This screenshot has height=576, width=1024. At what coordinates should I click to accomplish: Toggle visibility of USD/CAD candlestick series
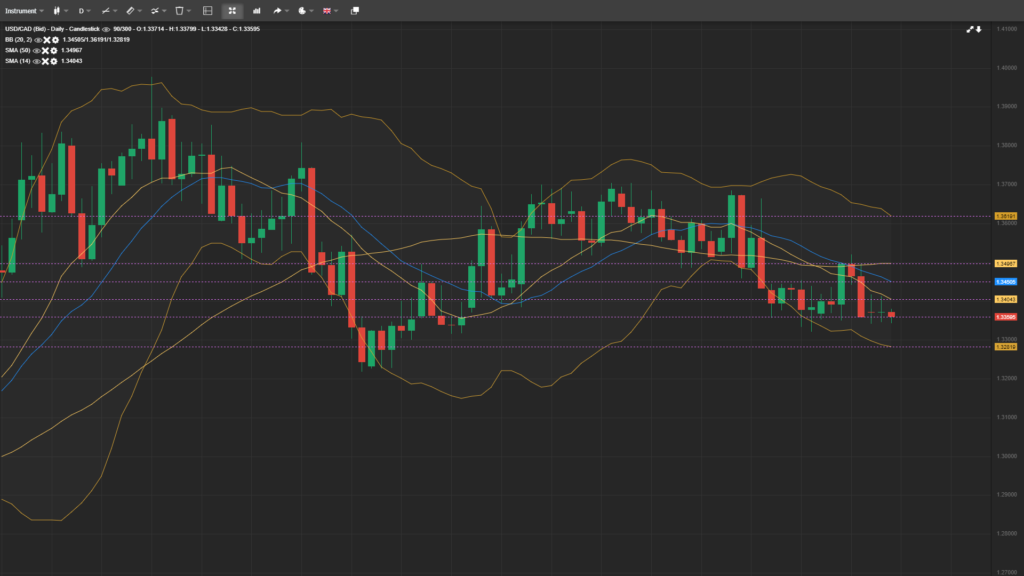[106, 29]
